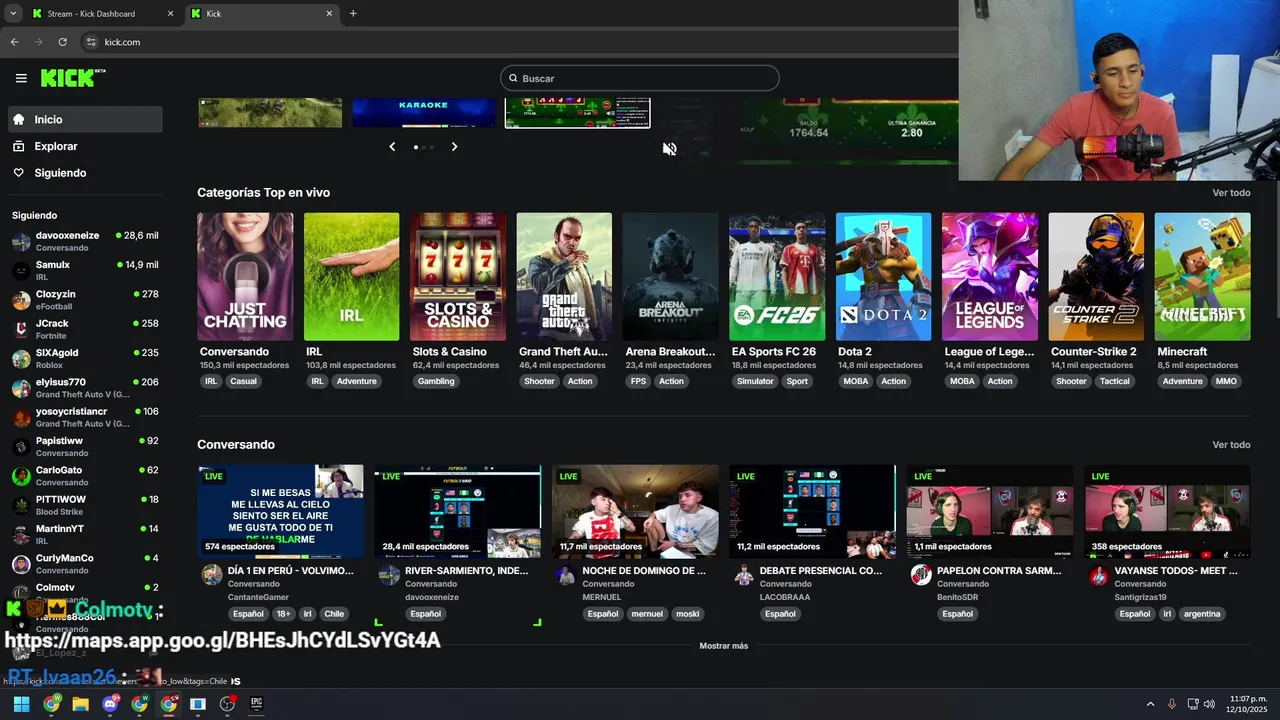
Task: Open Discord from the taskbar
Action: [x=110, y=704]
